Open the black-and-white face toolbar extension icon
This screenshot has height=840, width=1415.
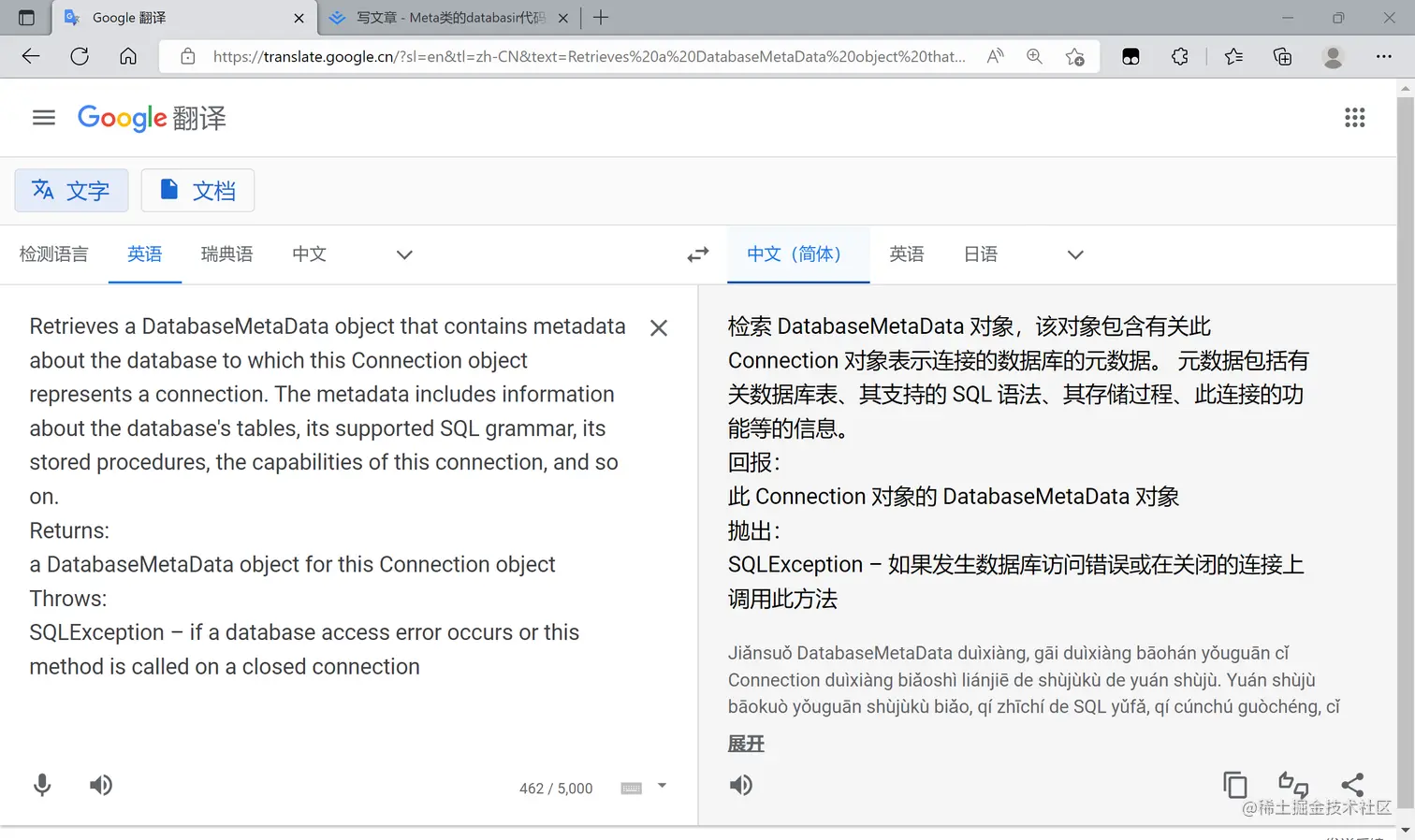pyautogui.click(x=1131, y=56)
